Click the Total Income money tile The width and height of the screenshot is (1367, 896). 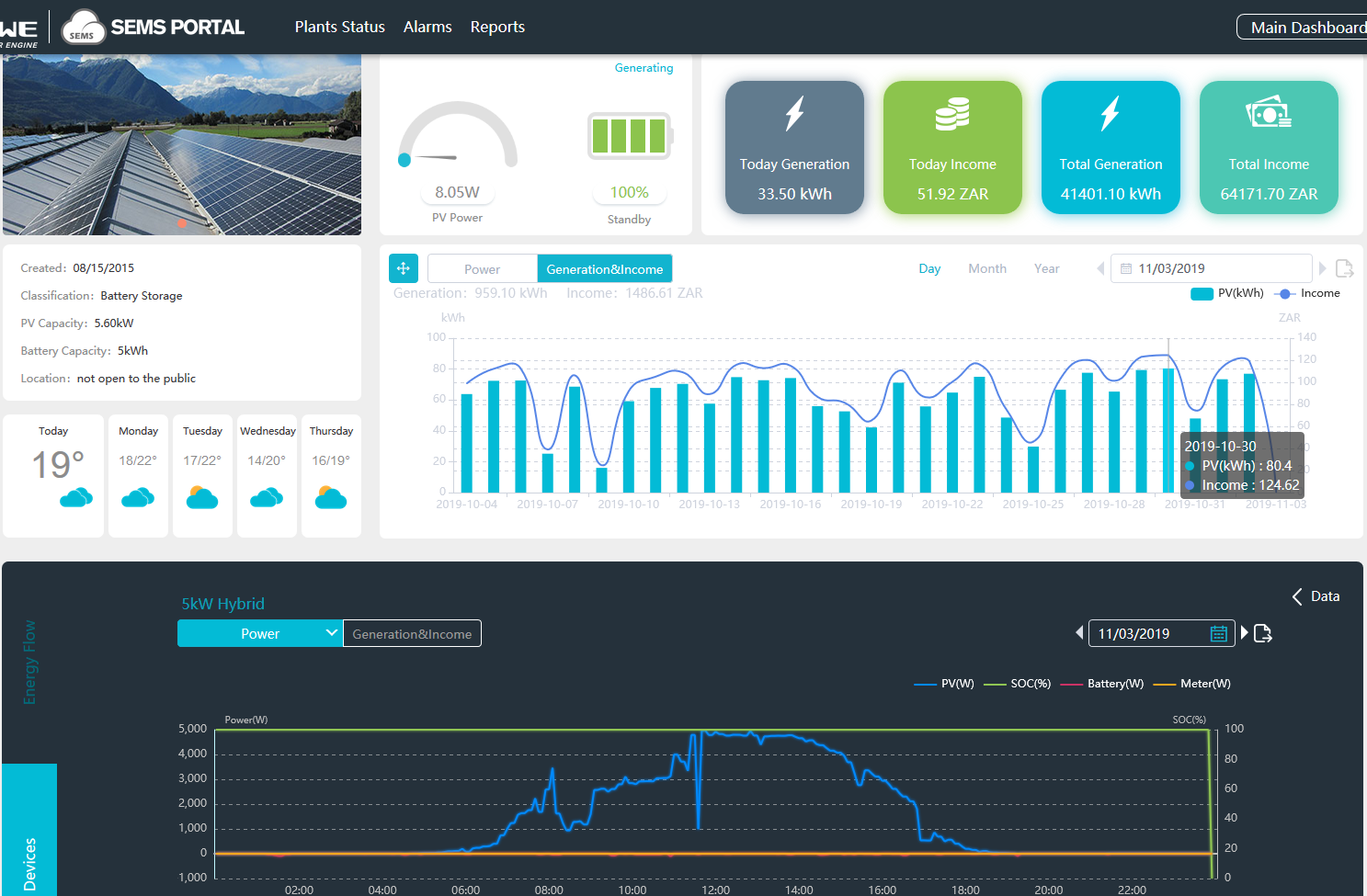point(1269,147)
